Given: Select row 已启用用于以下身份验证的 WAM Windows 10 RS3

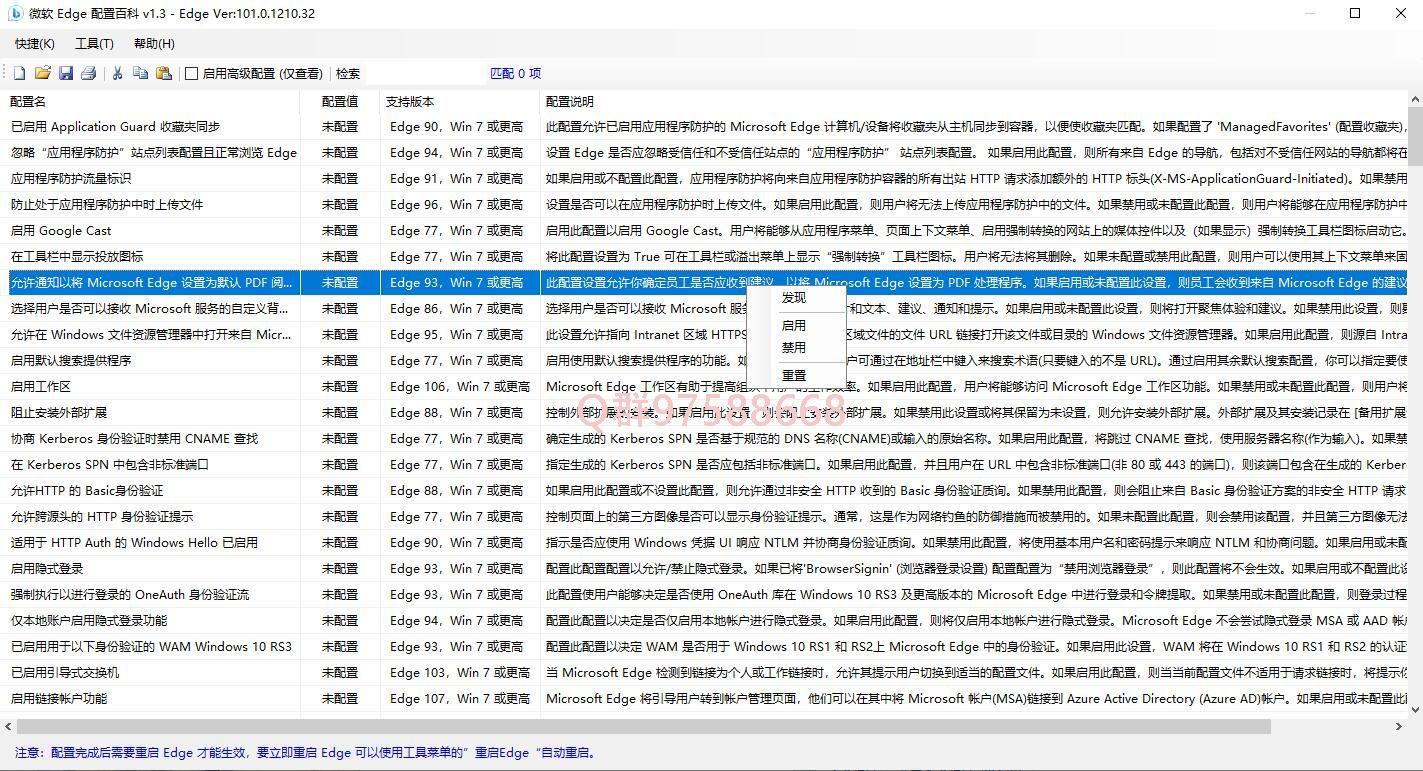Looking at the screenshot, I should click(706, 647).
